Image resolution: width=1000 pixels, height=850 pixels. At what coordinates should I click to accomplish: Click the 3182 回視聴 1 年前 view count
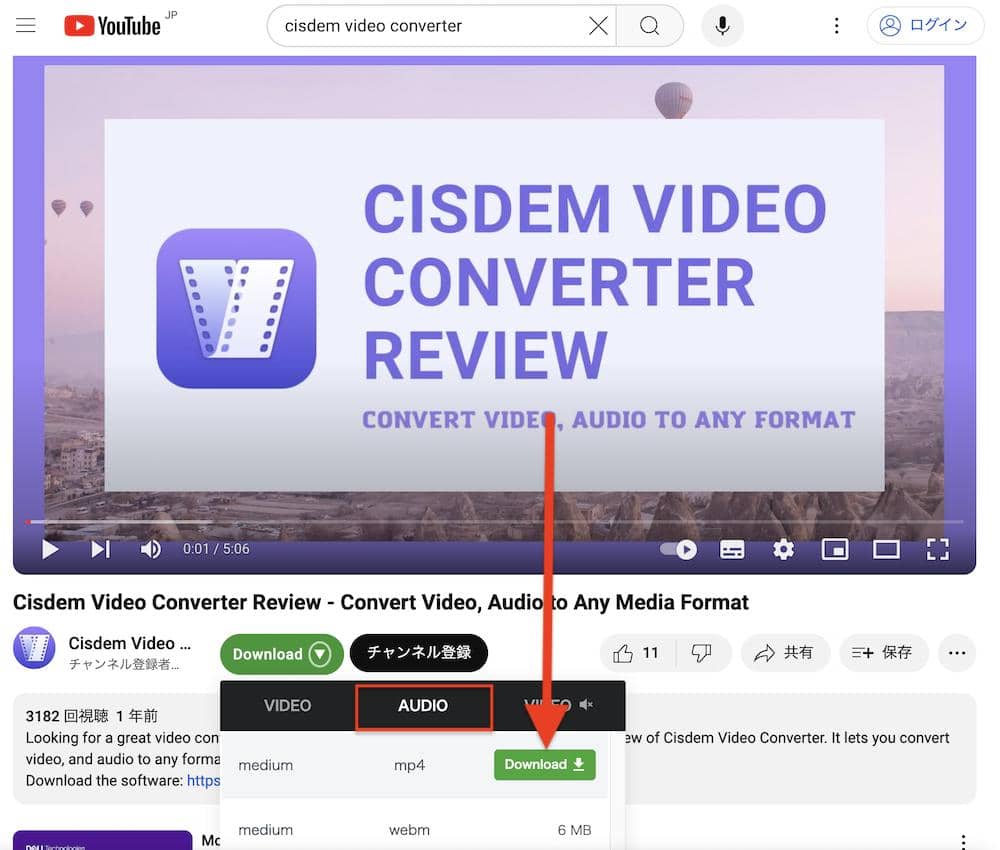click(x=91, y=716)
